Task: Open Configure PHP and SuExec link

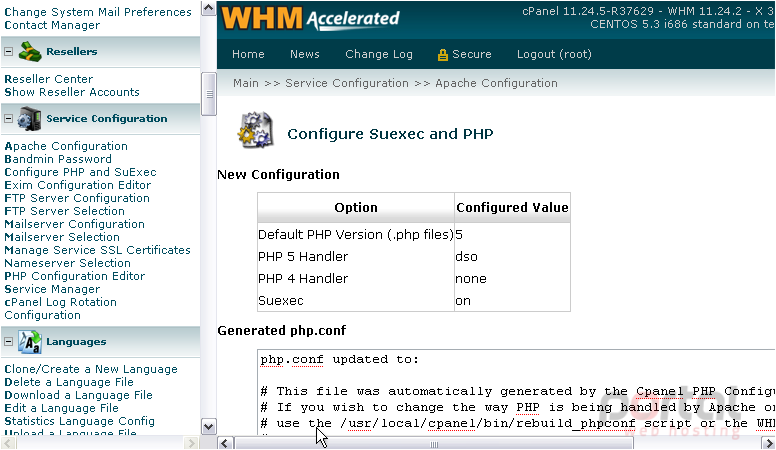Action: (81, 172)
